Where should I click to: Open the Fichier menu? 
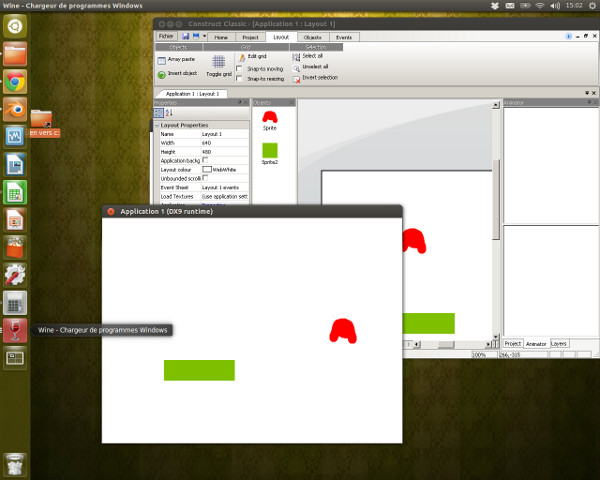coord(166,36)
